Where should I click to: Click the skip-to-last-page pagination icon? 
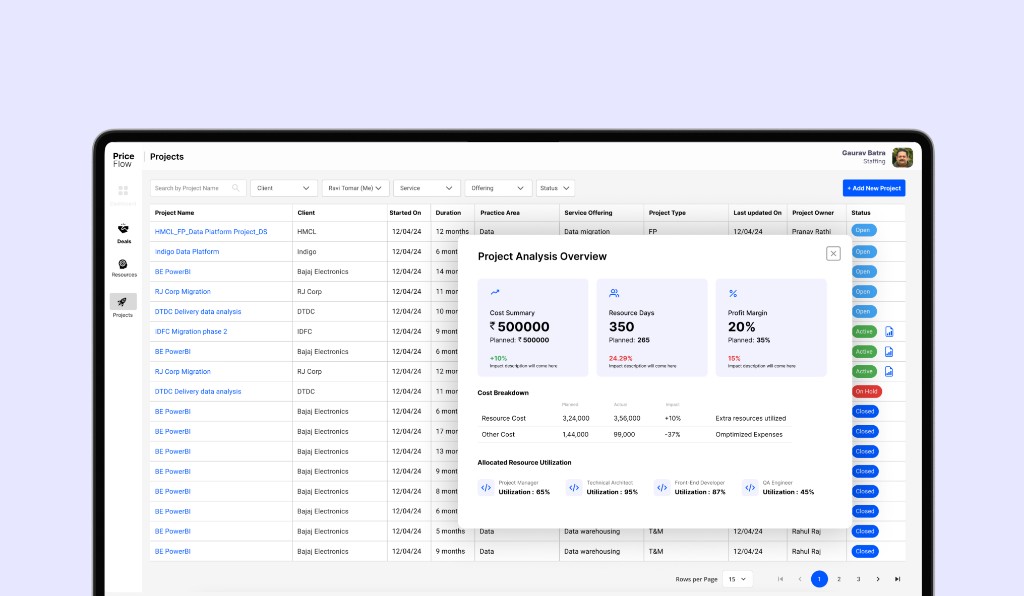(x=898, y=579)
